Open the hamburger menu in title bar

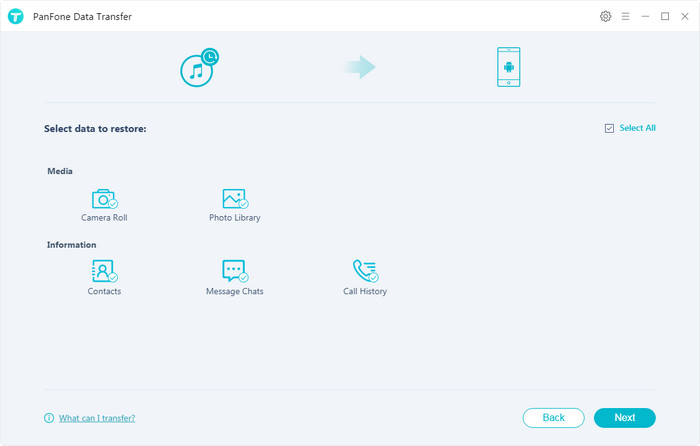625,17
